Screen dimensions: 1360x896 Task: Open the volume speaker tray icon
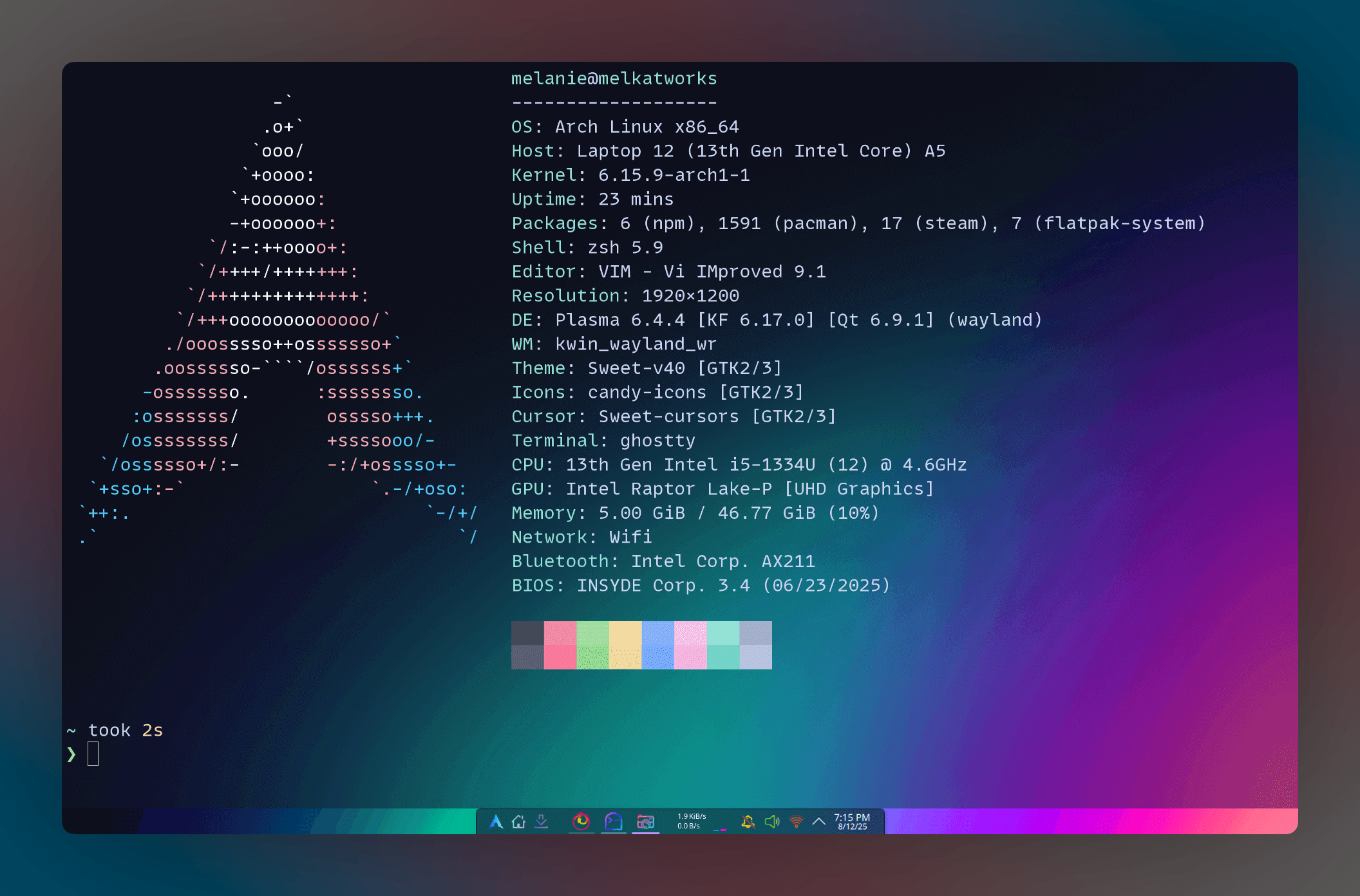tap(771, 821)
